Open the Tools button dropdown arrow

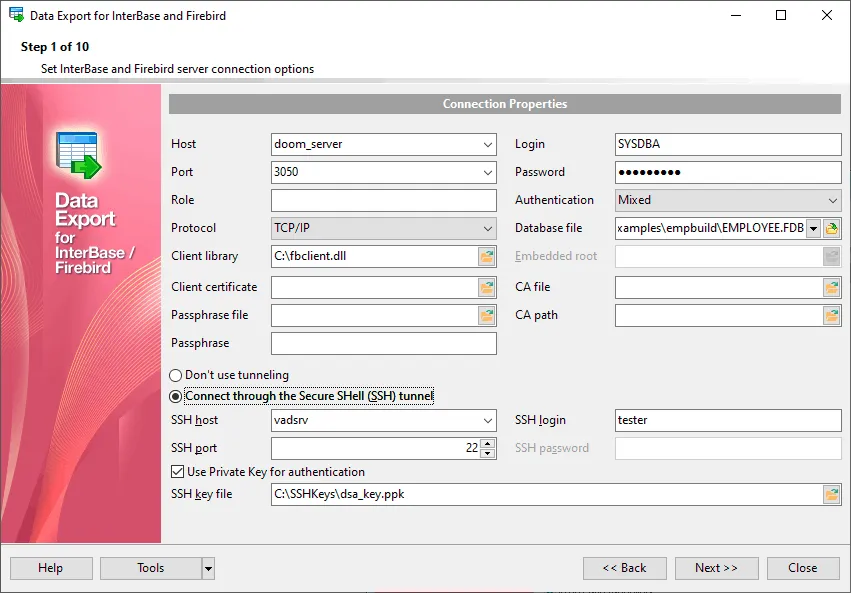(x=208, y=569)
